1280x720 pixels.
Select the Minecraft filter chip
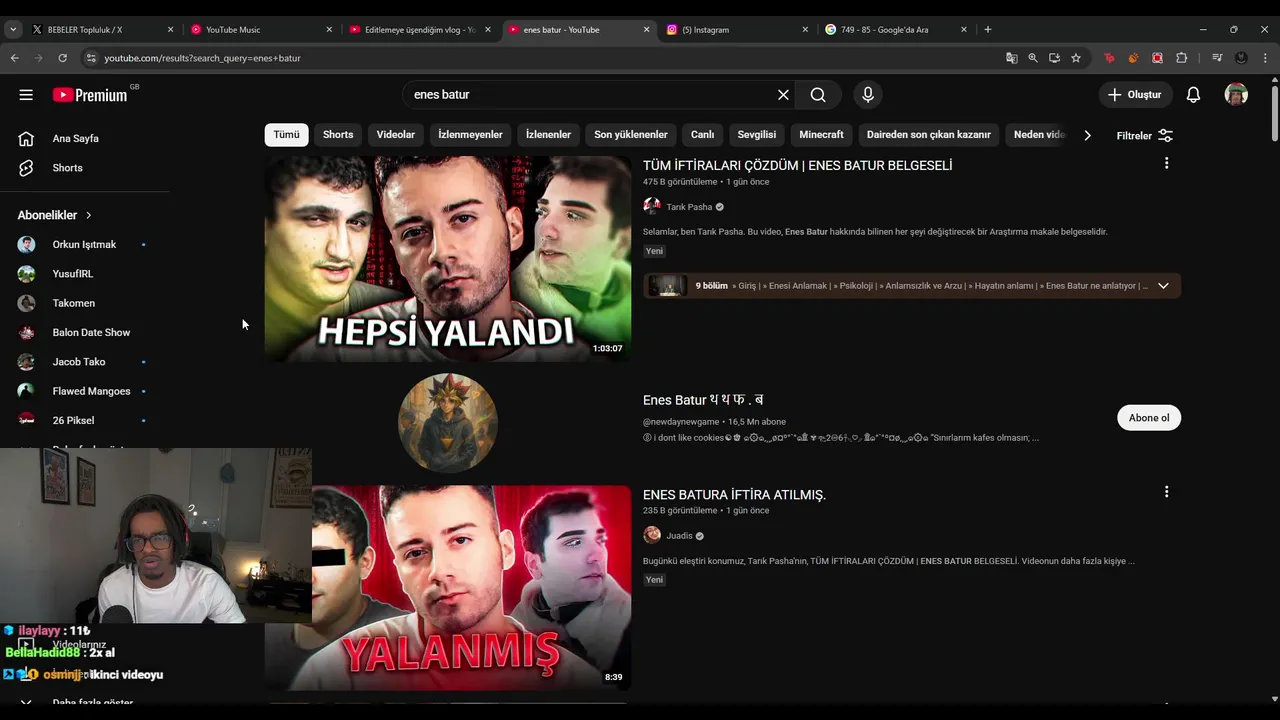[x=821, y=135]
